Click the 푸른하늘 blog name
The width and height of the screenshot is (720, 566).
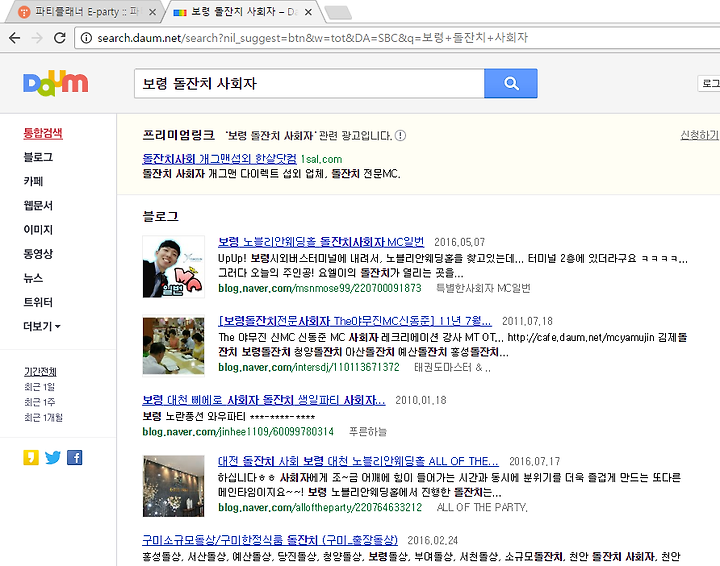(368, 432)
